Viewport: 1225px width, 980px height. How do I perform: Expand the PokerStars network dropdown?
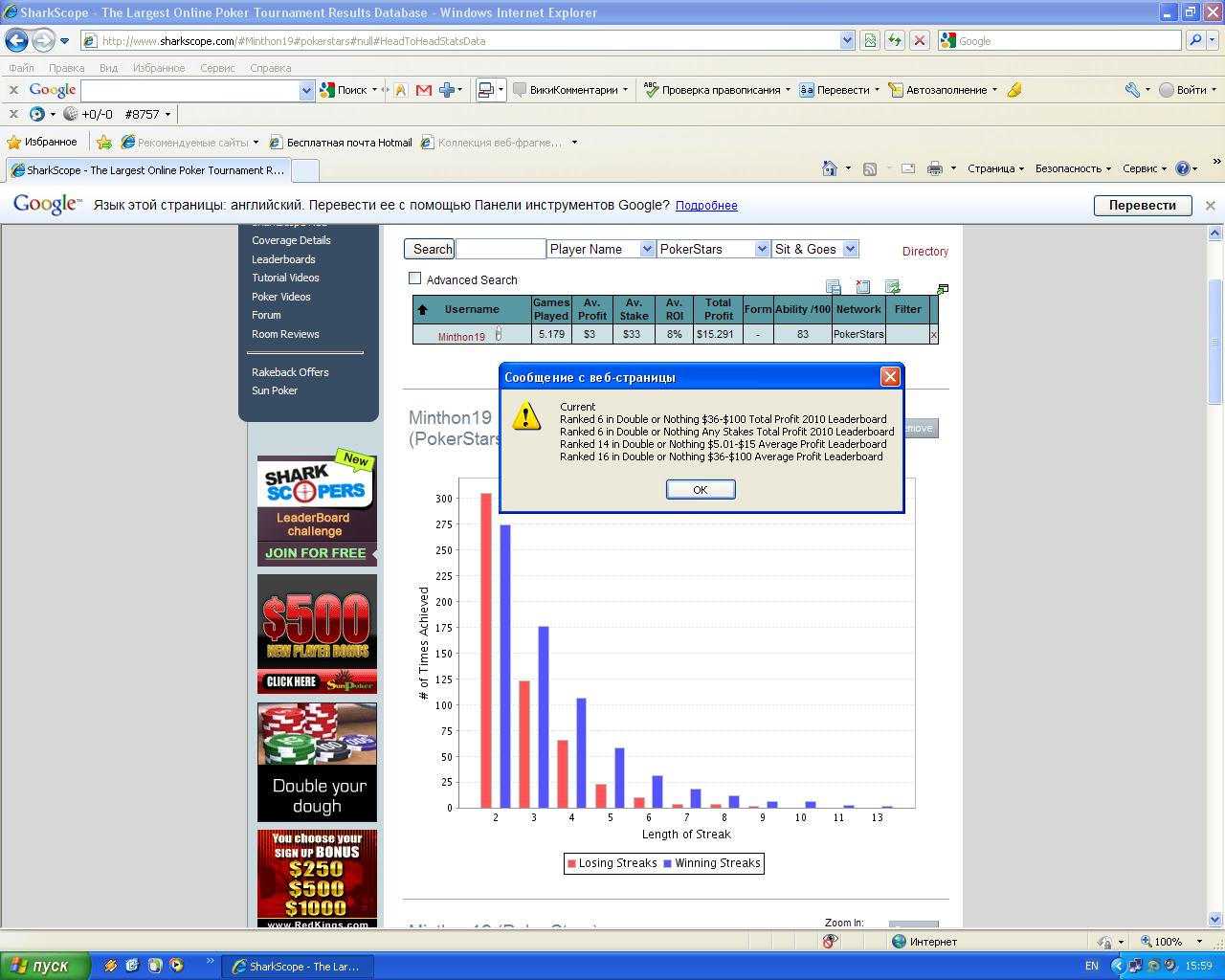(x=713, y=249)
